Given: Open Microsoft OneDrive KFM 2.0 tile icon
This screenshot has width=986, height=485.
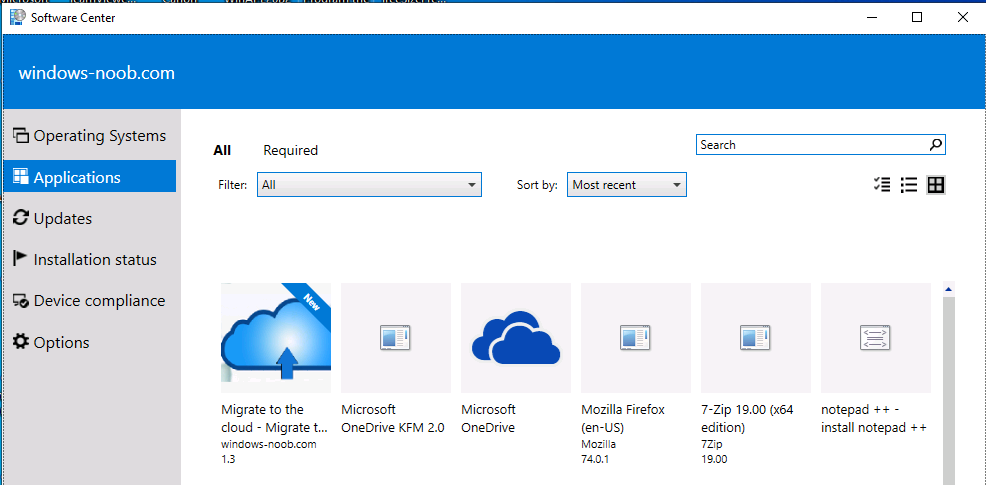Looking at the screenshot, I should [x=396, y=338].
